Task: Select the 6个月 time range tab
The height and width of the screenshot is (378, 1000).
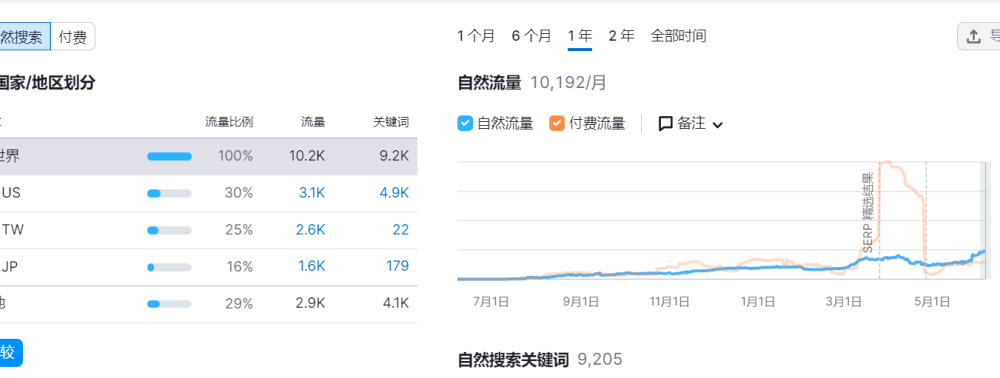Action: pyautogui.click(x=531, y=36)
